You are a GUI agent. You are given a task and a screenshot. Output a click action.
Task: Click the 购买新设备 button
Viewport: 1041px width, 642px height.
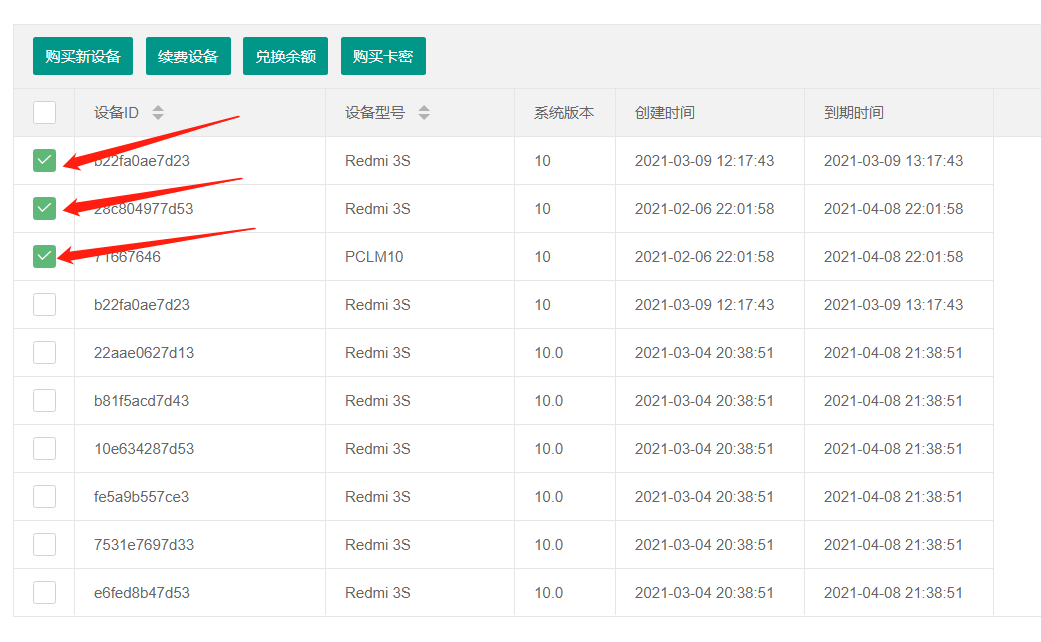click(83, 56)
